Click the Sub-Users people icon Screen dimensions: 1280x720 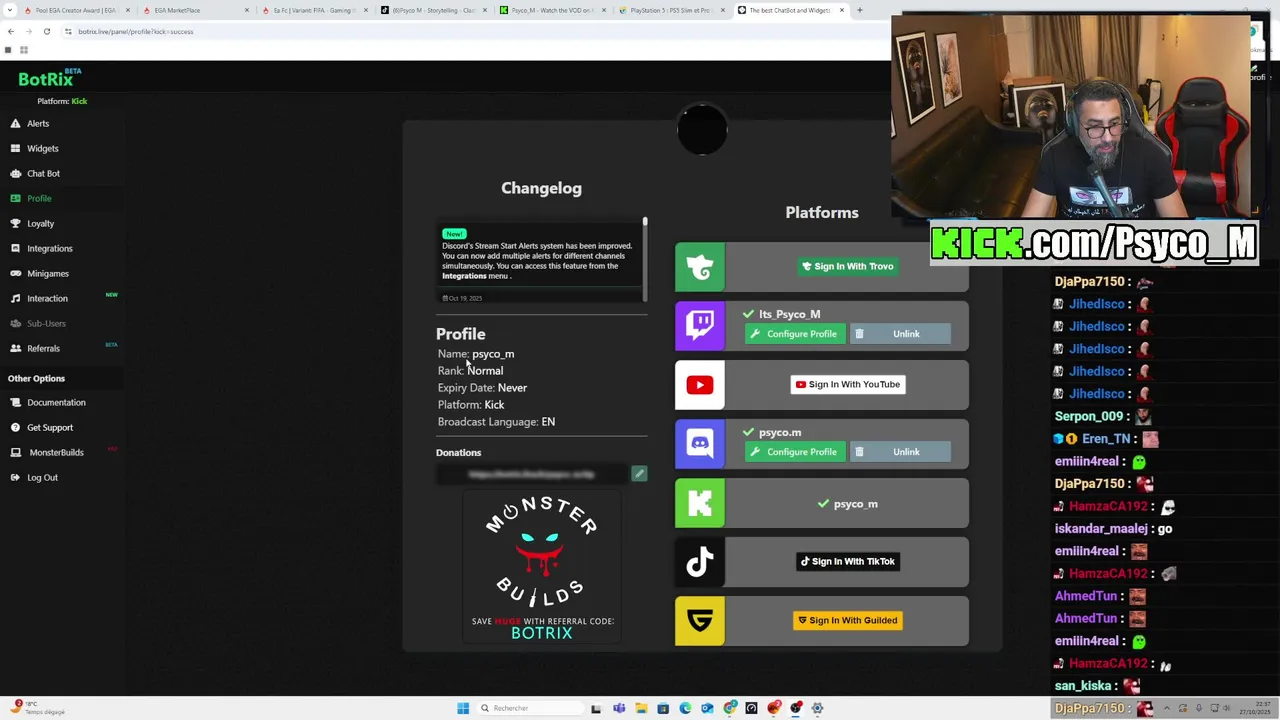[x=16, y=323]
